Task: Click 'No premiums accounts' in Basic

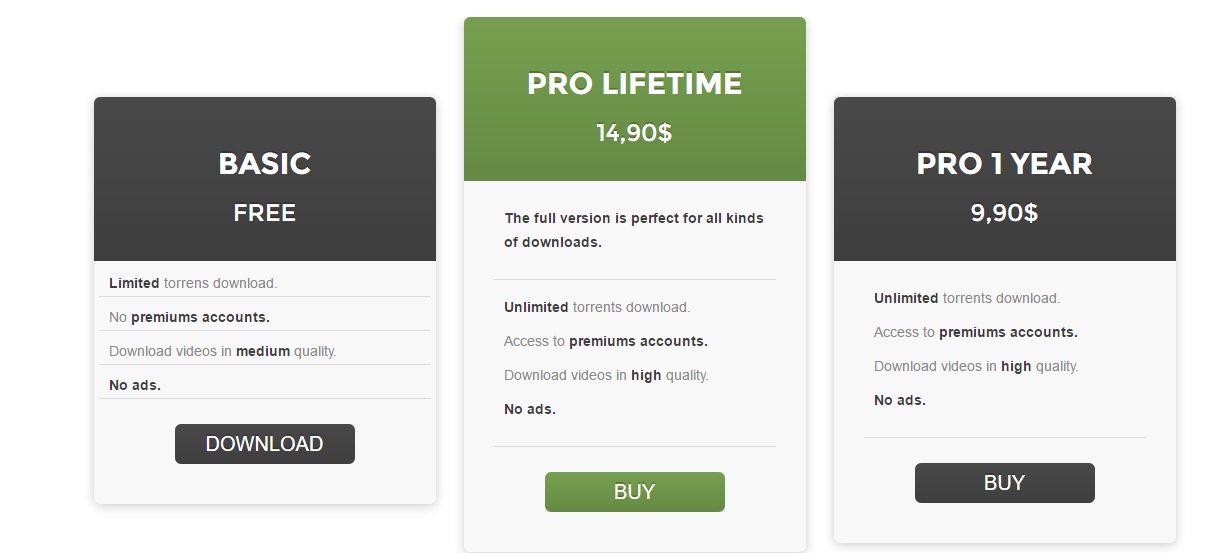Action: pos(189,317)
